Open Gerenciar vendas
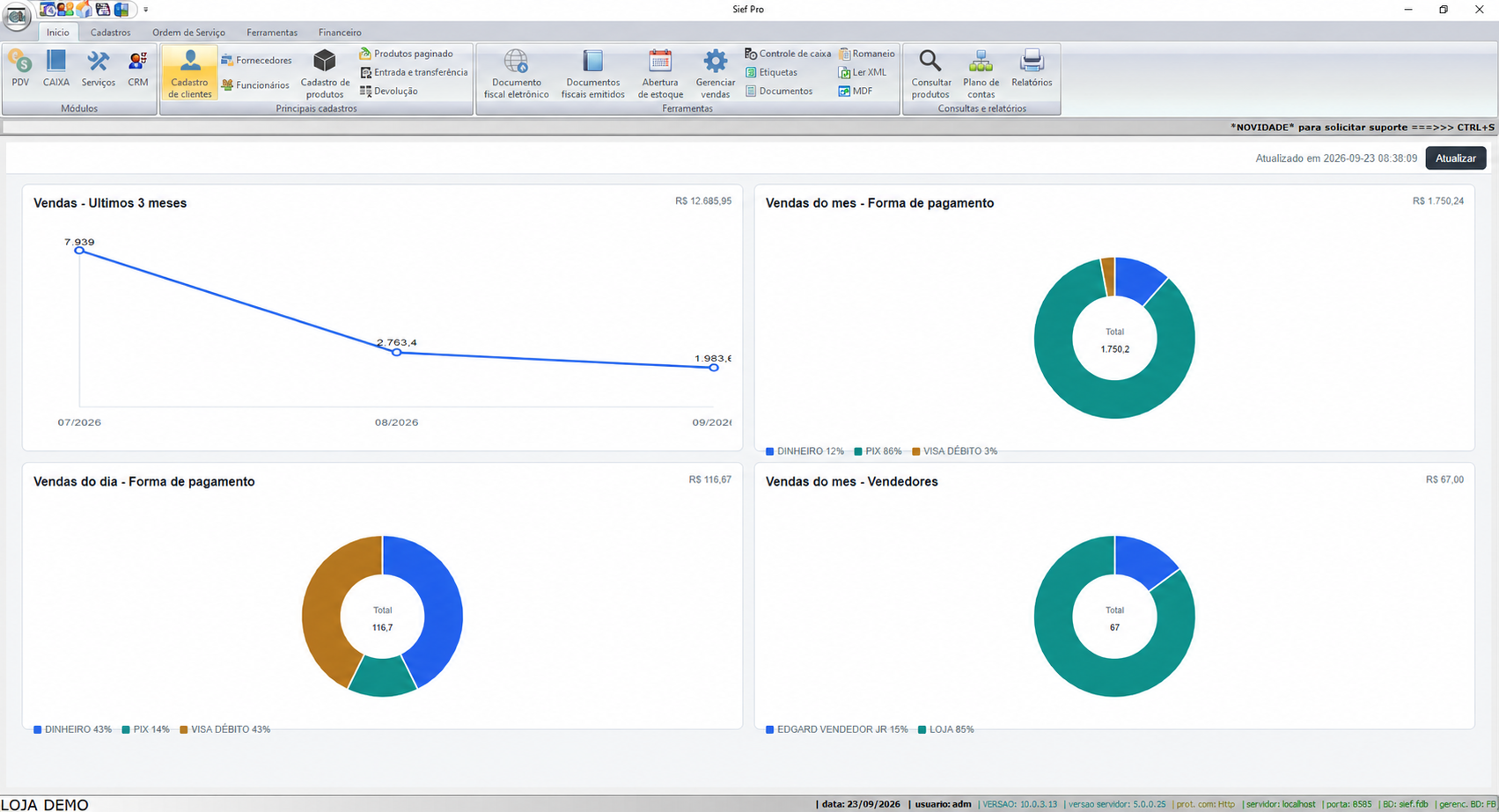This screenshot has width=1499, height=812. [x=715, y=73]
